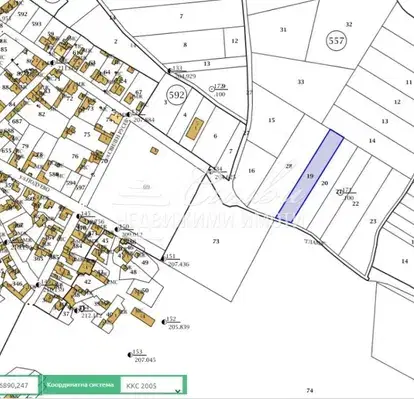Click the orange building near circled 592

click(x=195, y=128)
